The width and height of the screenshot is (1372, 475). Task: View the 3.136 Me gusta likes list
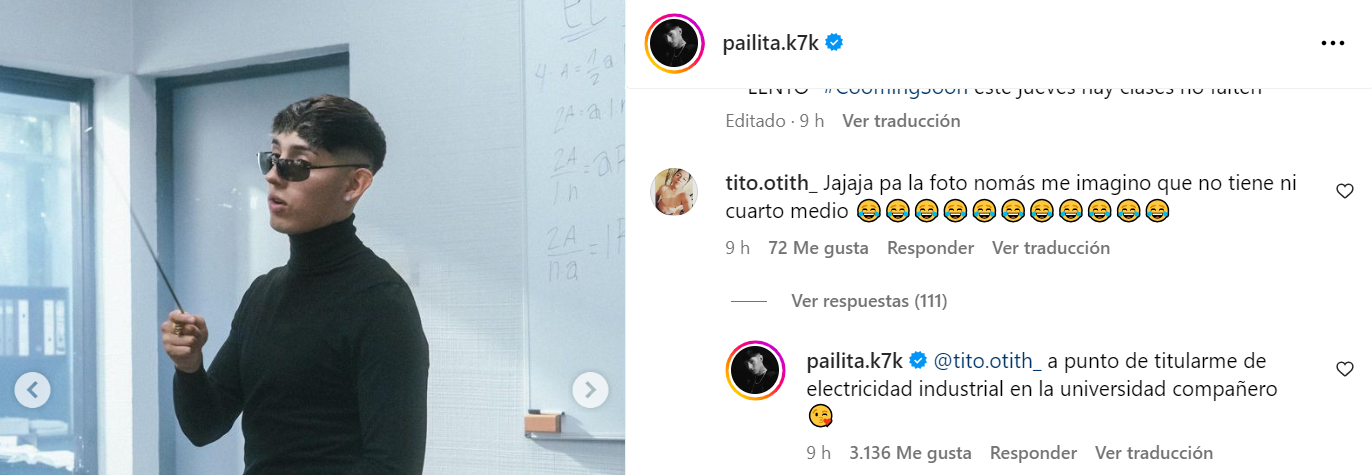pos(910,453)
